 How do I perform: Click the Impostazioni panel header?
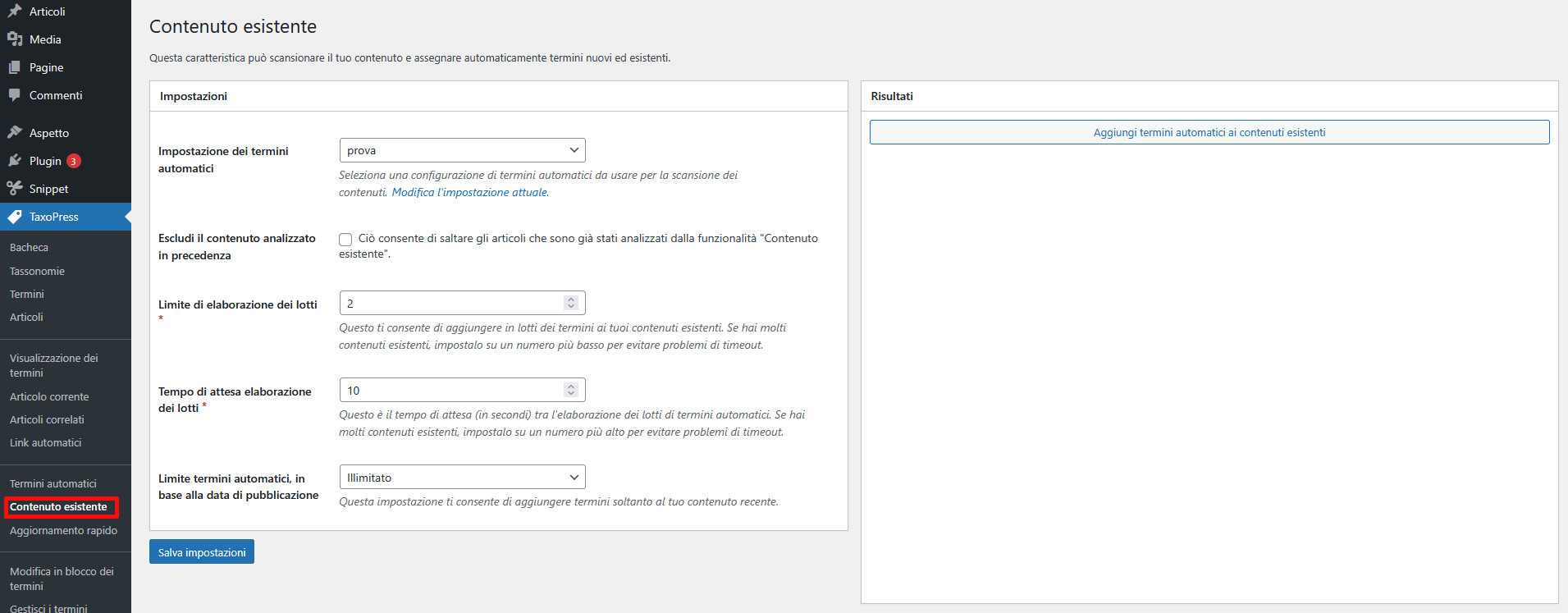pos(499,96)
